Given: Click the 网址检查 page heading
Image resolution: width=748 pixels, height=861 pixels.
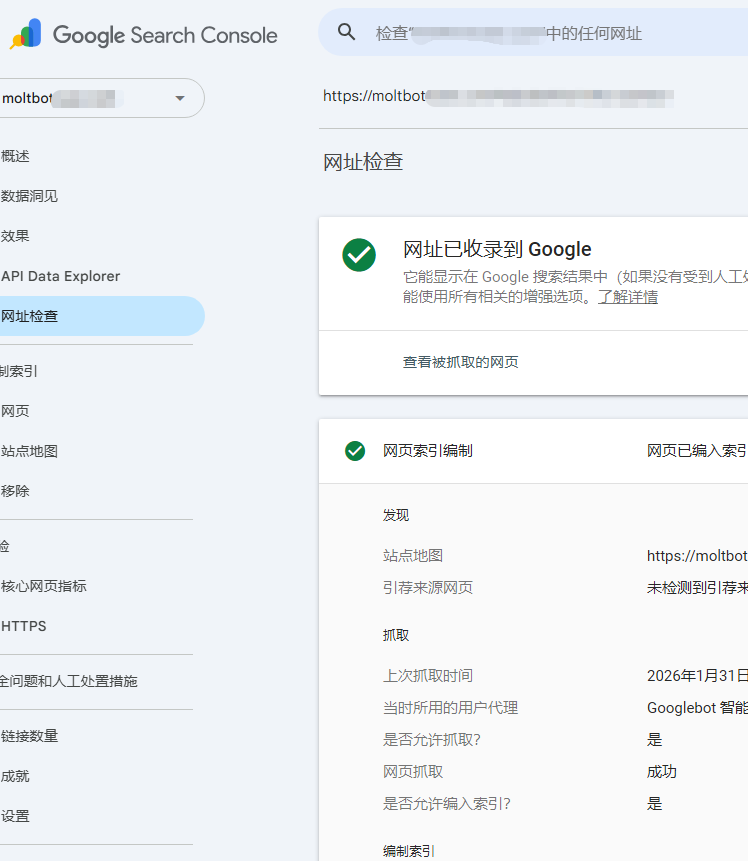Looking at the screenshot, I should [x=363, y=162].
